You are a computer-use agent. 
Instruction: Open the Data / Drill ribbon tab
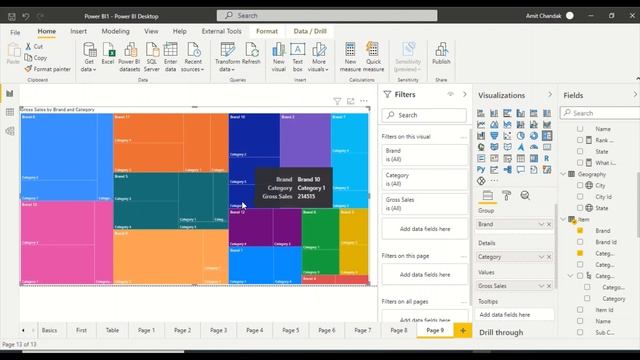310,31
